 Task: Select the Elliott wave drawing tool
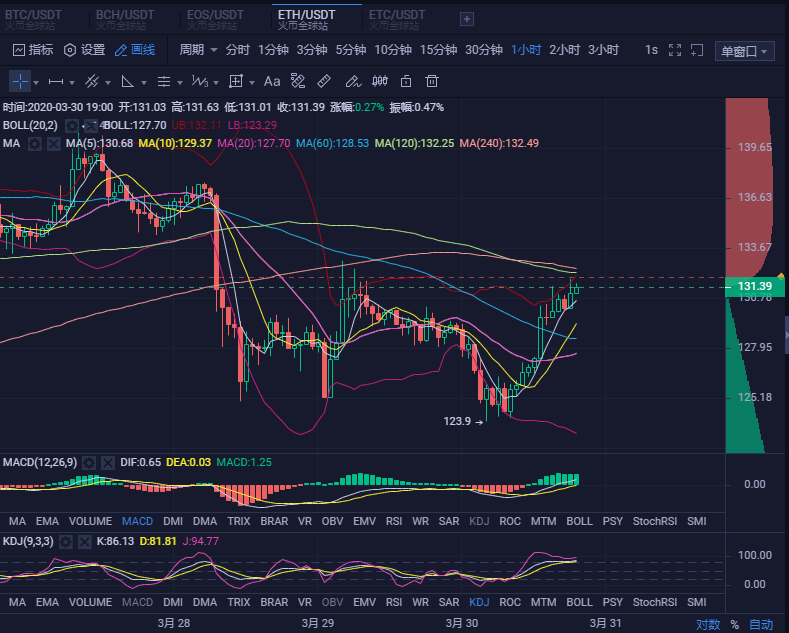(200, 82)
